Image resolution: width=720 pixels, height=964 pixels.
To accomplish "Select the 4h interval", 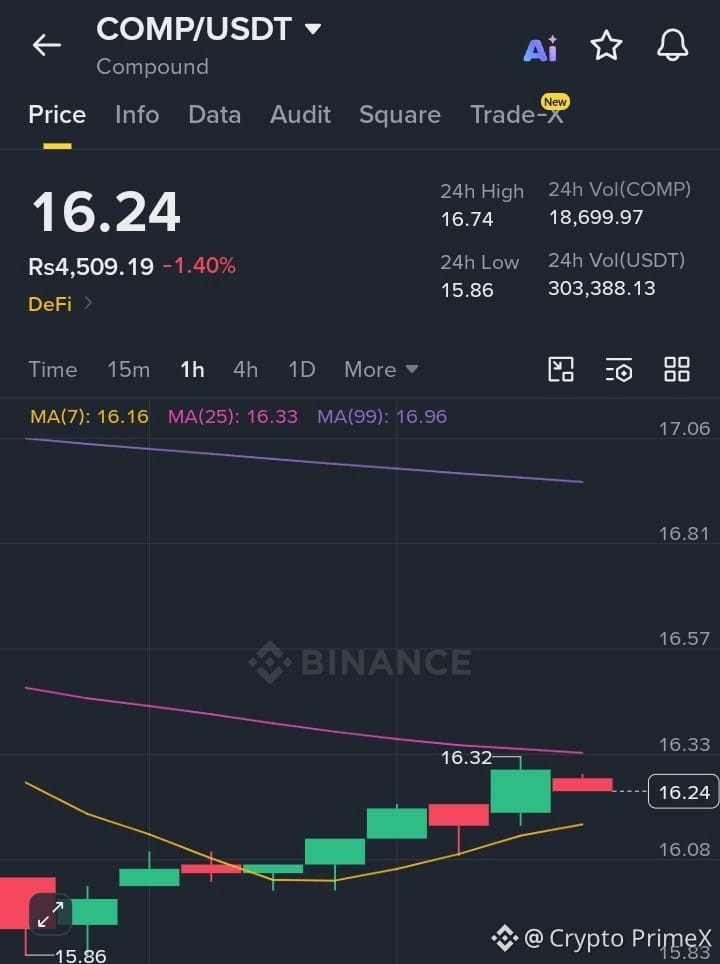I will coord(245,369).
